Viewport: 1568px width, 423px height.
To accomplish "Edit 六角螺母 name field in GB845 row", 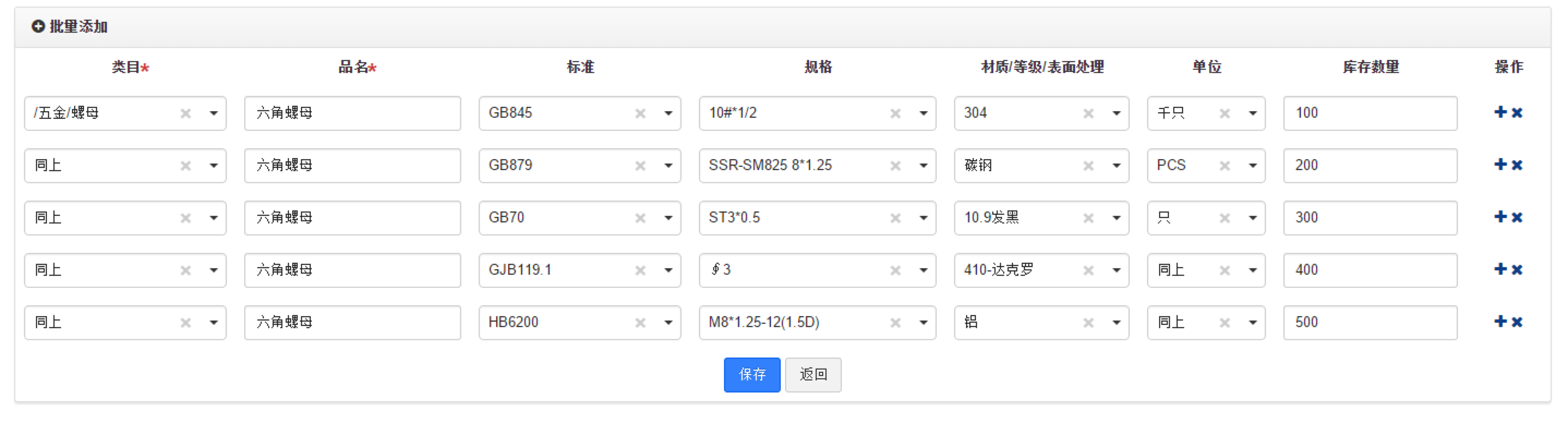I will (352, 113).
